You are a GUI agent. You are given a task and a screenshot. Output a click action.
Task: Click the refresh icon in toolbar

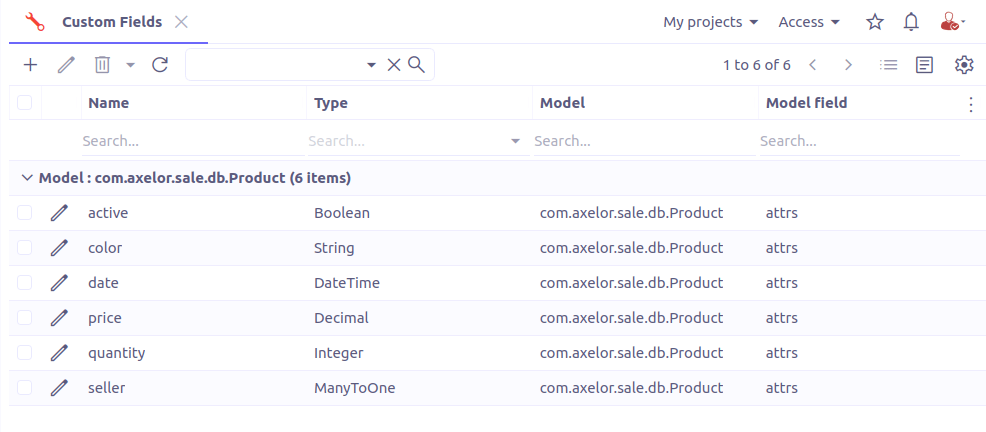tap(160, 65)
